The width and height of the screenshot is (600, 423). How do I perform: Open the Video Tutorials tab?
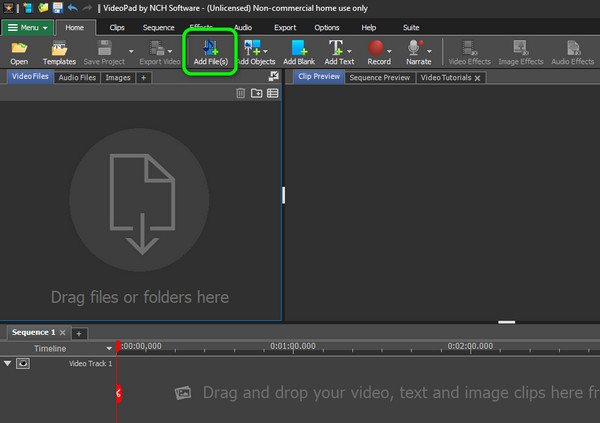coord(446,77)
